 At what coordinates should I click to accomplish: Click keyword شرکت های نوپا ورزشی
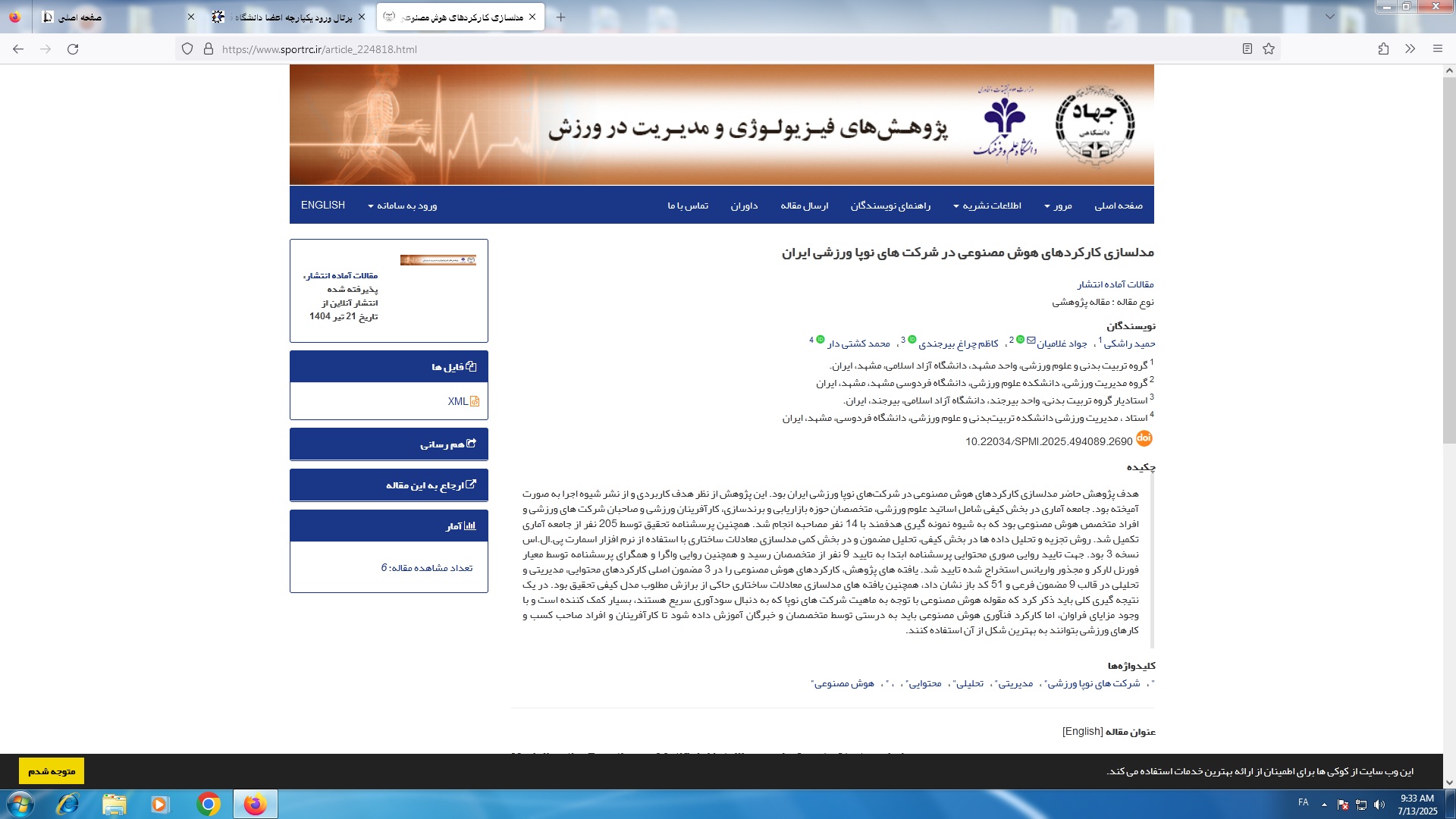coord(1094,683)
